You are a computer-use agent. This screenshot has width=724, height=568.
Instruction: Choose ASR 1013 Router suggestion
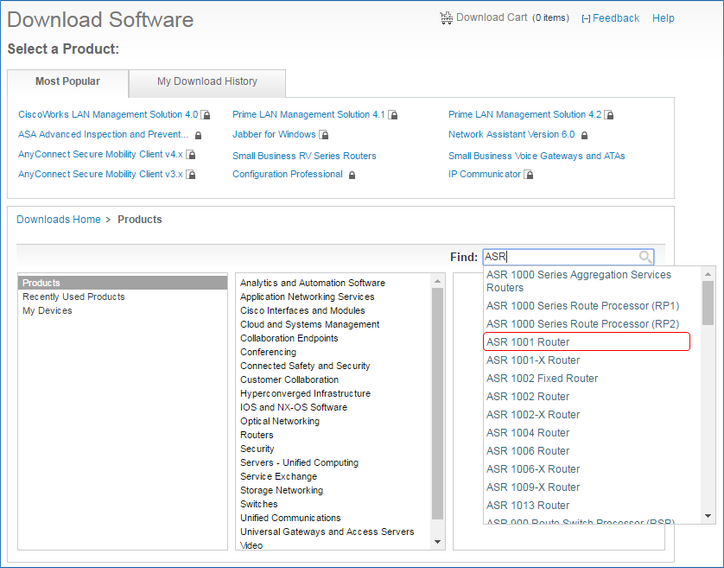point(528,505)
